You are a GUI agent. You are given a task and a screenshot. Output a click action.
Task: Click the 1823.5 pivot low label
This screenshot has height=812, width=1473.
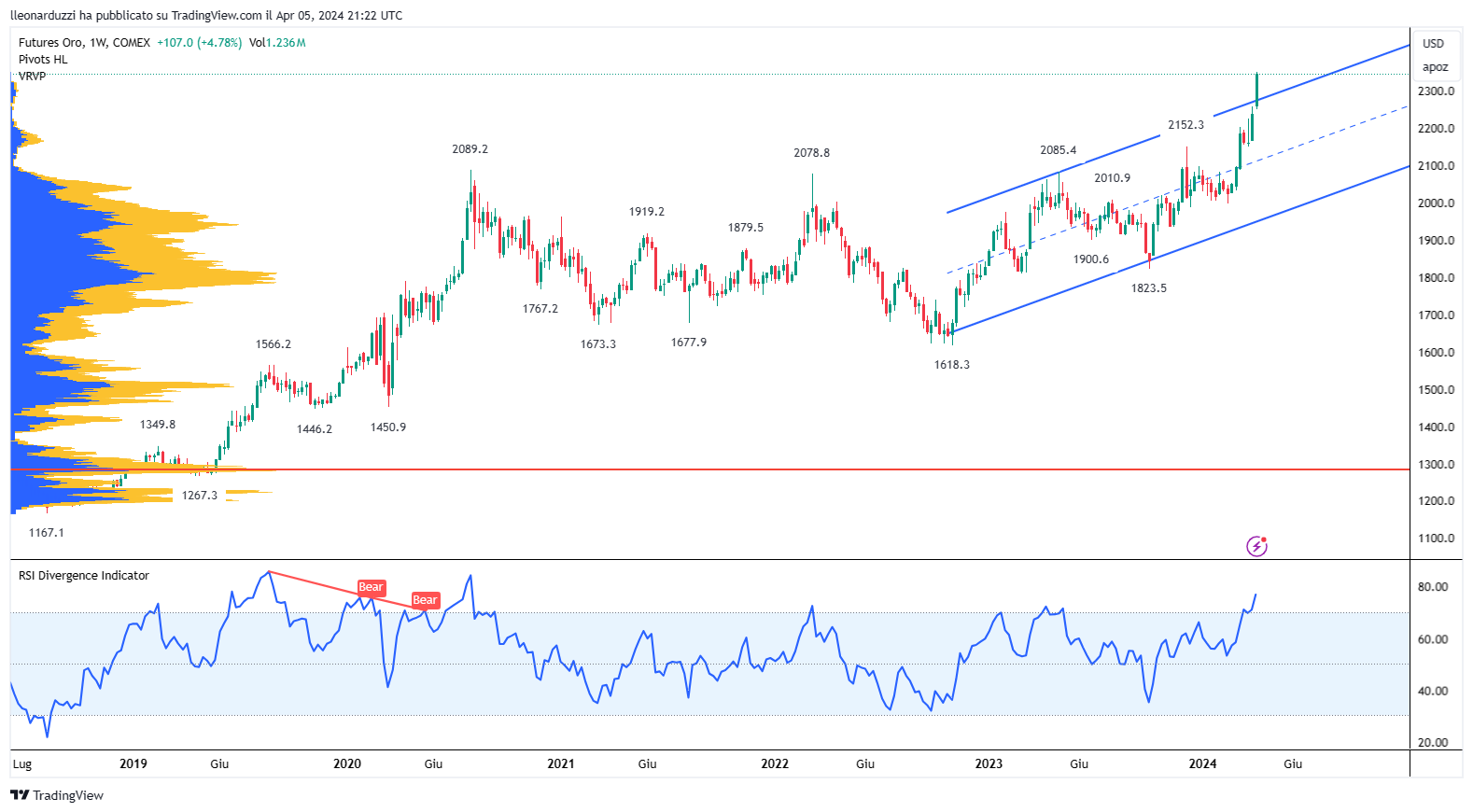coord(1148,288)
